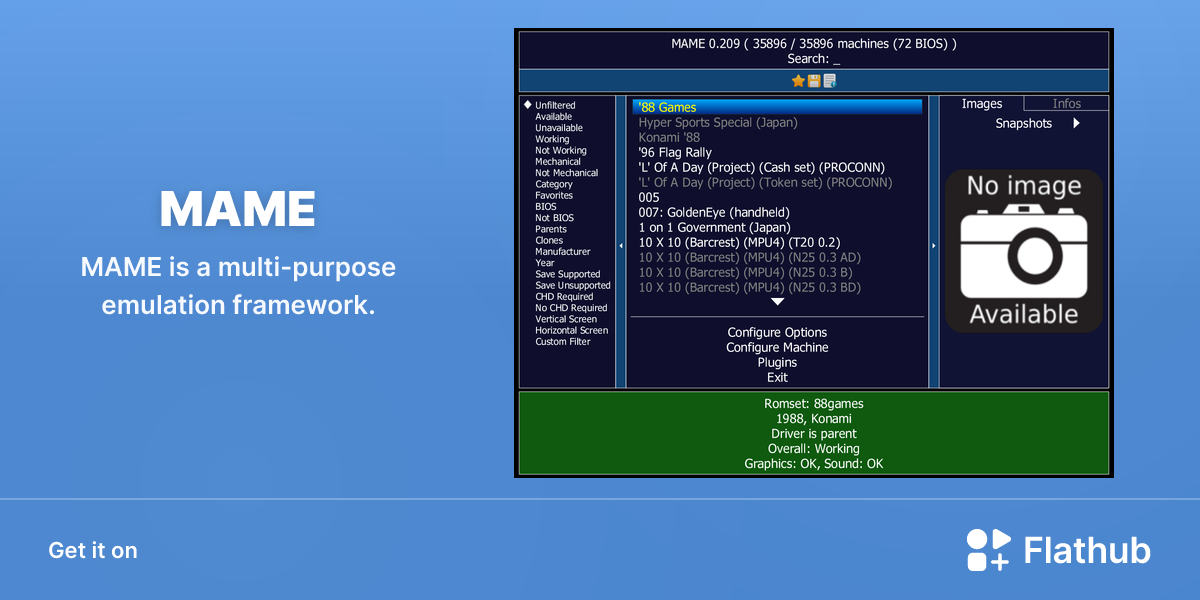Select the BIOS filter

coord(545,207)
